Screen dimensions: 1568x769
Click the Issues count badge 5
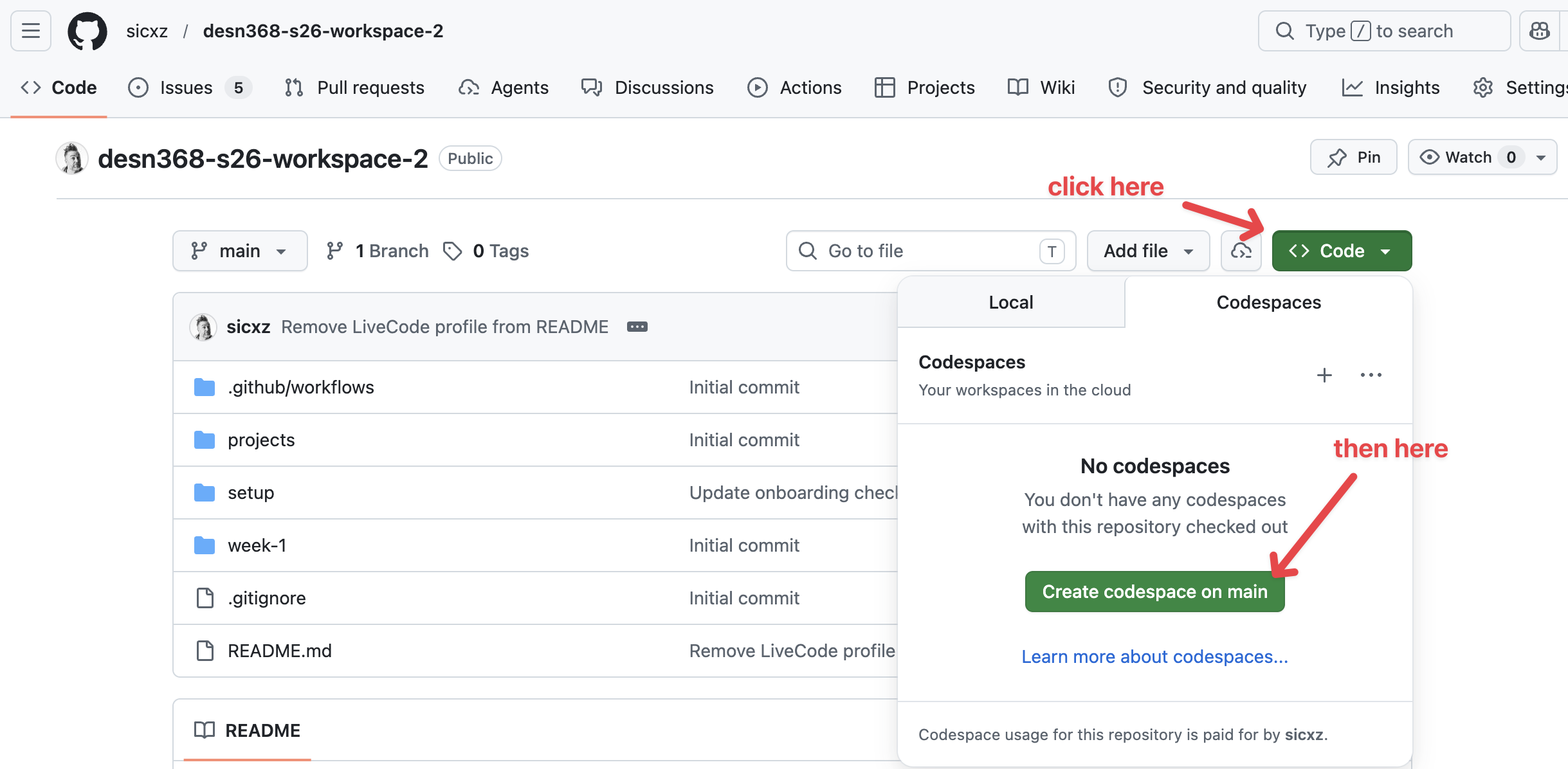click(x=239, y=87)
